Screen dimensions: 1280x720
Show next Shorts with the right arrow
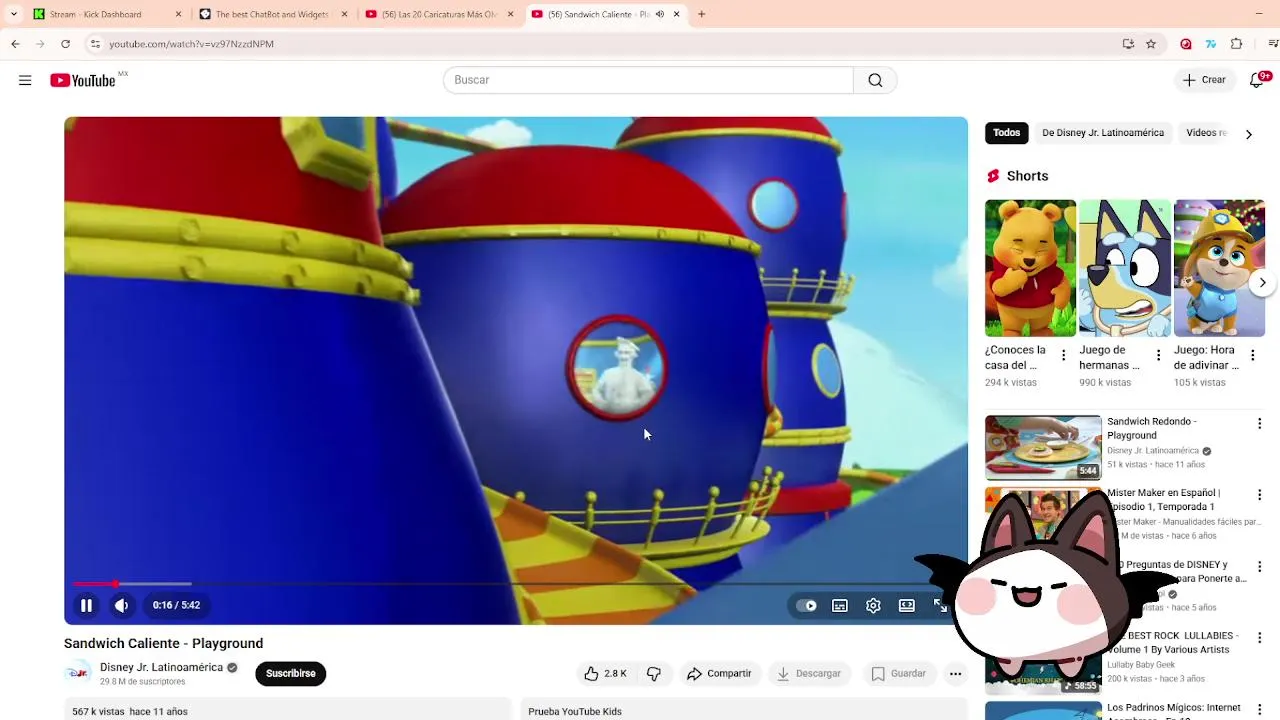1262,283
